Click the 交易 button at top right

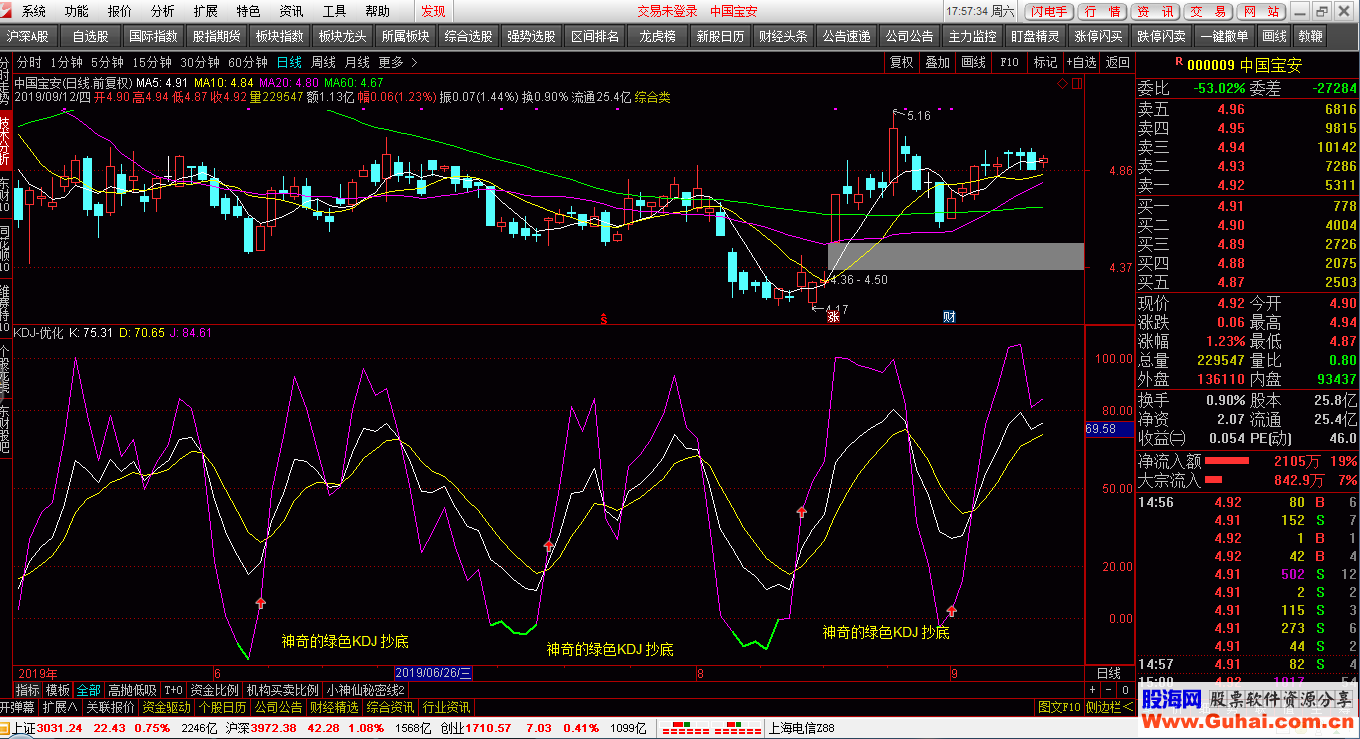pyautogui.click(x=1209, y=12)
